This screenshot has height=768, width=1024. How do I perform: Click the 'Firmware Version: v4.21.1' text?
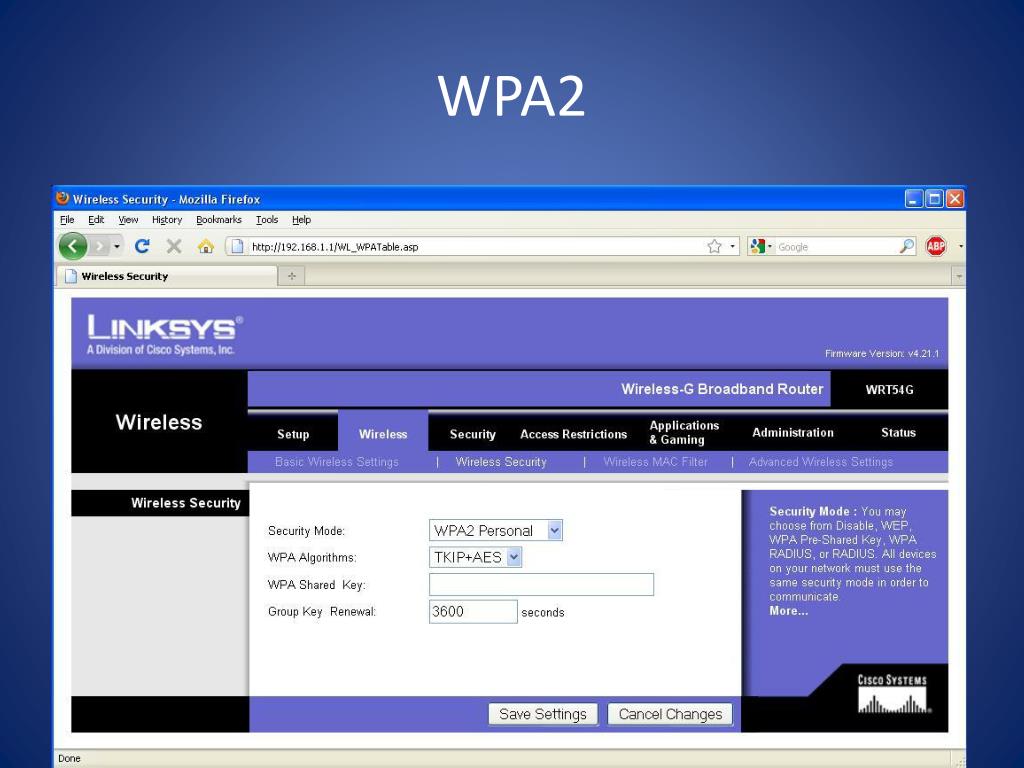click(x=882, y=353)
